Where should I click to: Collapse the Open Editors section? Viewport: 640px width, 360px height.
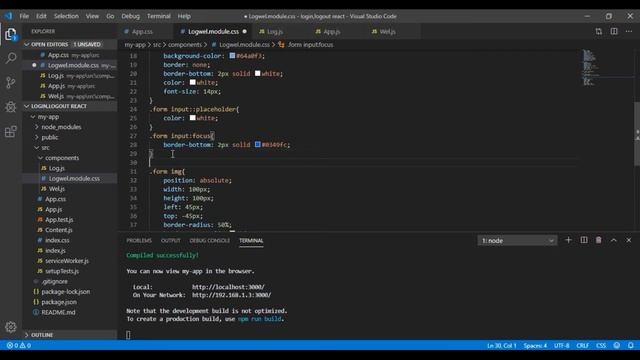27,44
